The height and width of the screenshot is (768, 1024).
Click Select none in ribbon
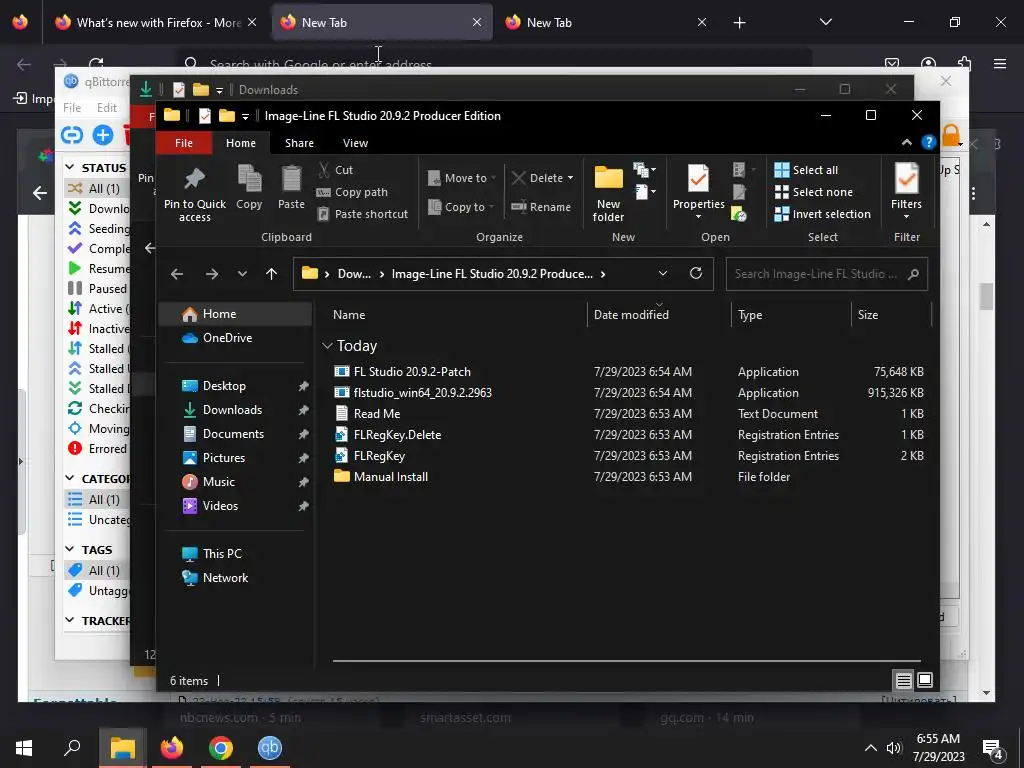[813, 192]
